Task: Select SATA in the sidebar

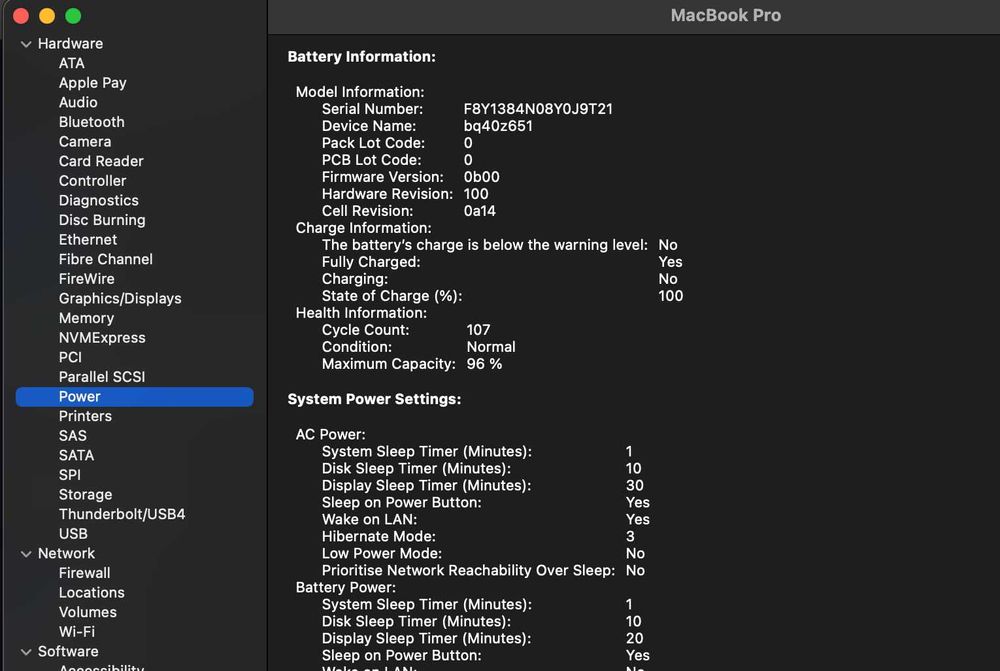Action: [76, 455]
